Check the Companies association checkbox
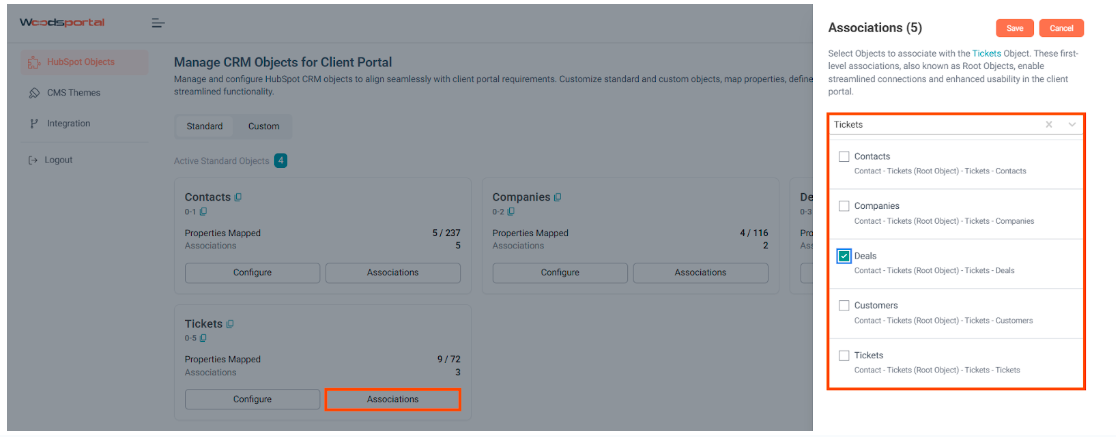Screen dimensions: 1116x437 pos(844,206)
